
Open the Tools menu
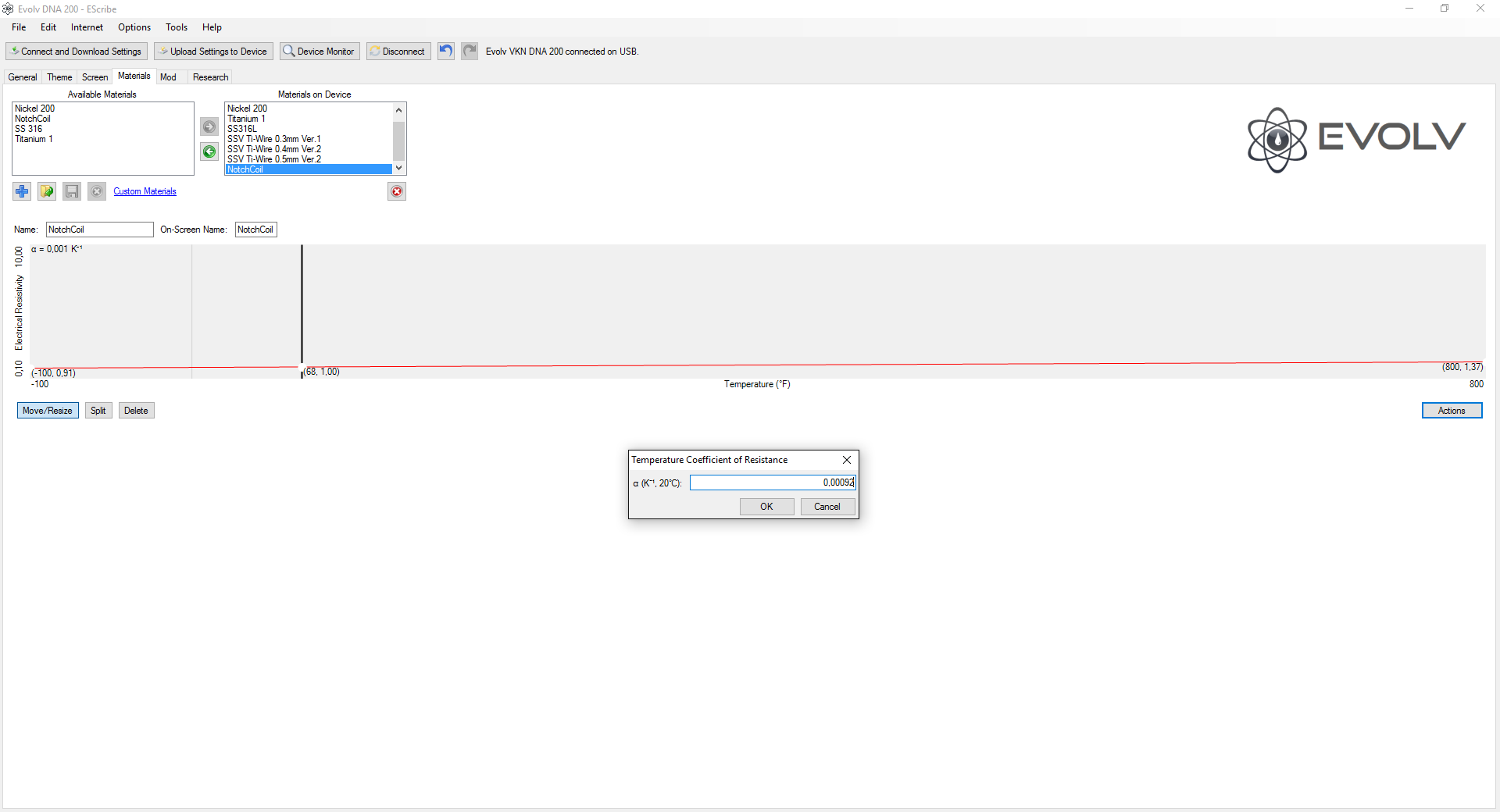click(177, 27)
